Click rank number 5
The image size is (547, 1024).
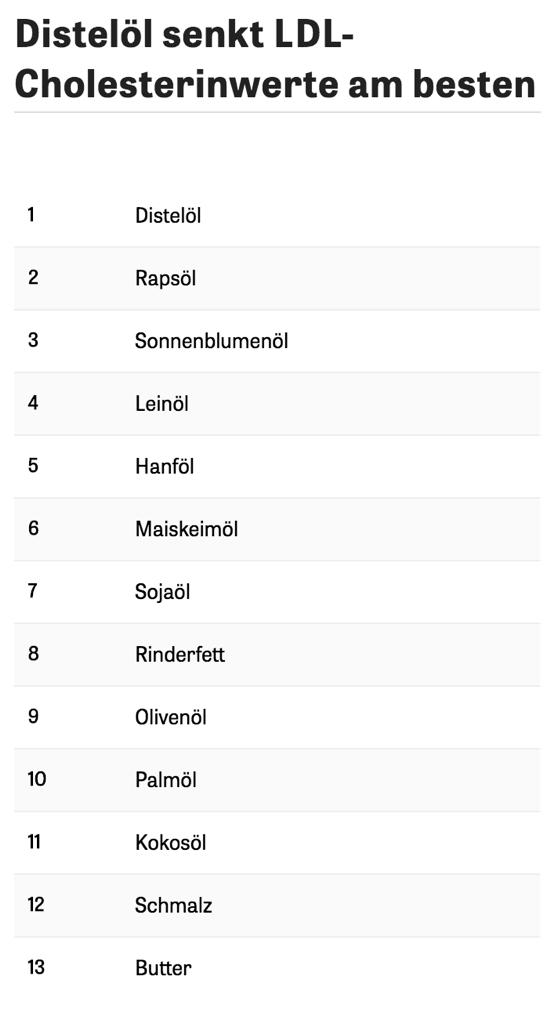[33, 466]
